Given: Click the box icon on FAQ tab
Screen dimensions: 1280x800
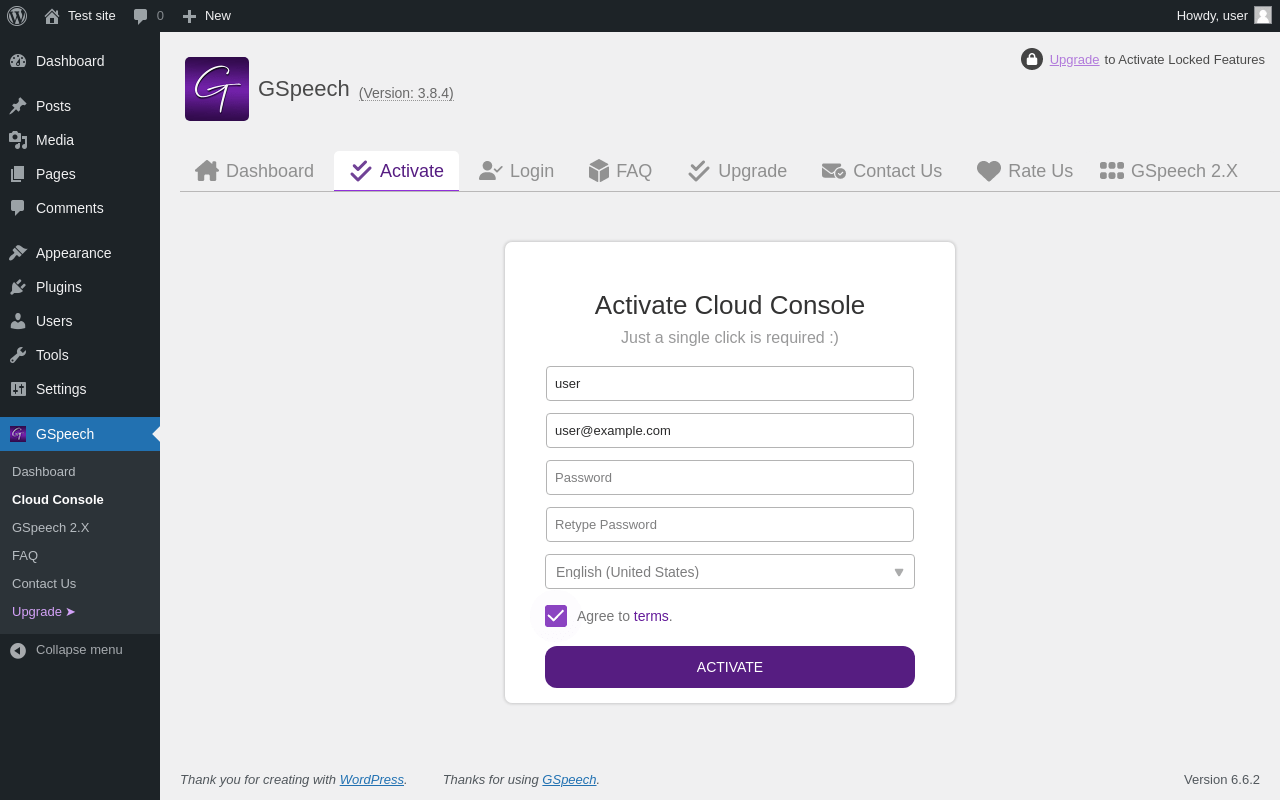Looking at the screenshot, I should tap(599, 171).
